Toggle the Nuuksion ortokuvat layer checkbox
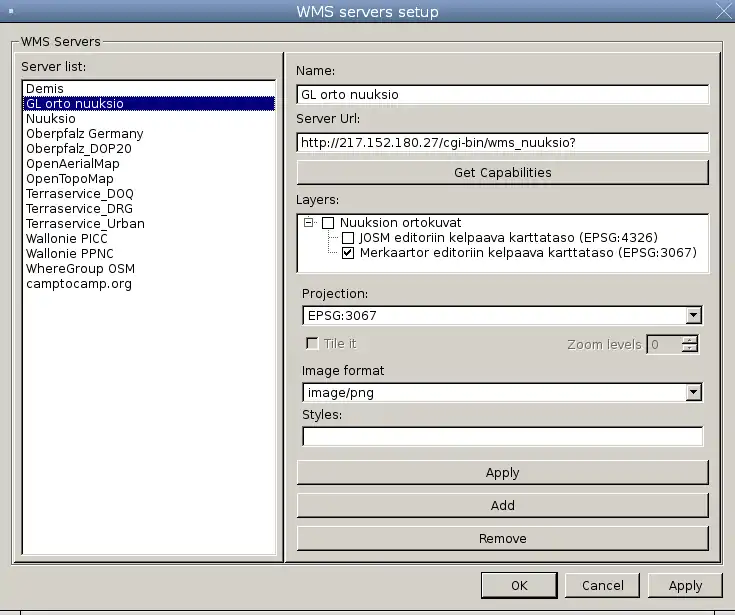 click(328, 223)
